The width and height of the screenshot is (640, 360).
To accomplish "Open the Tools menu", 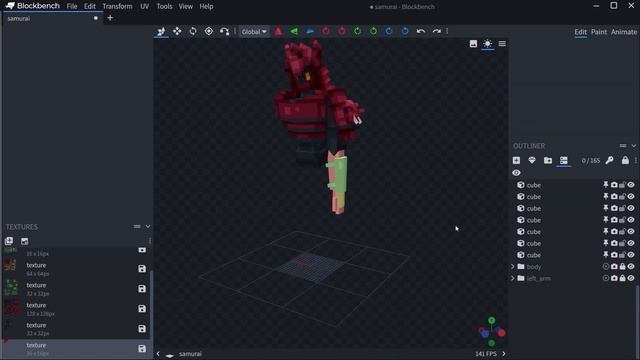I will pos(164,7).
